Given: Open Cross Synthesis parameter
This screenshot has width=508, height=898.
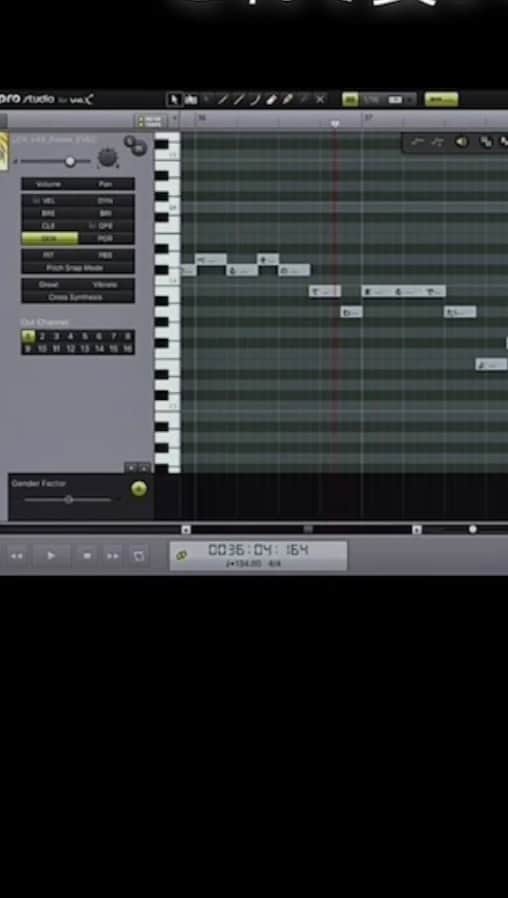Looking at the screenshot, I should 77,297.
